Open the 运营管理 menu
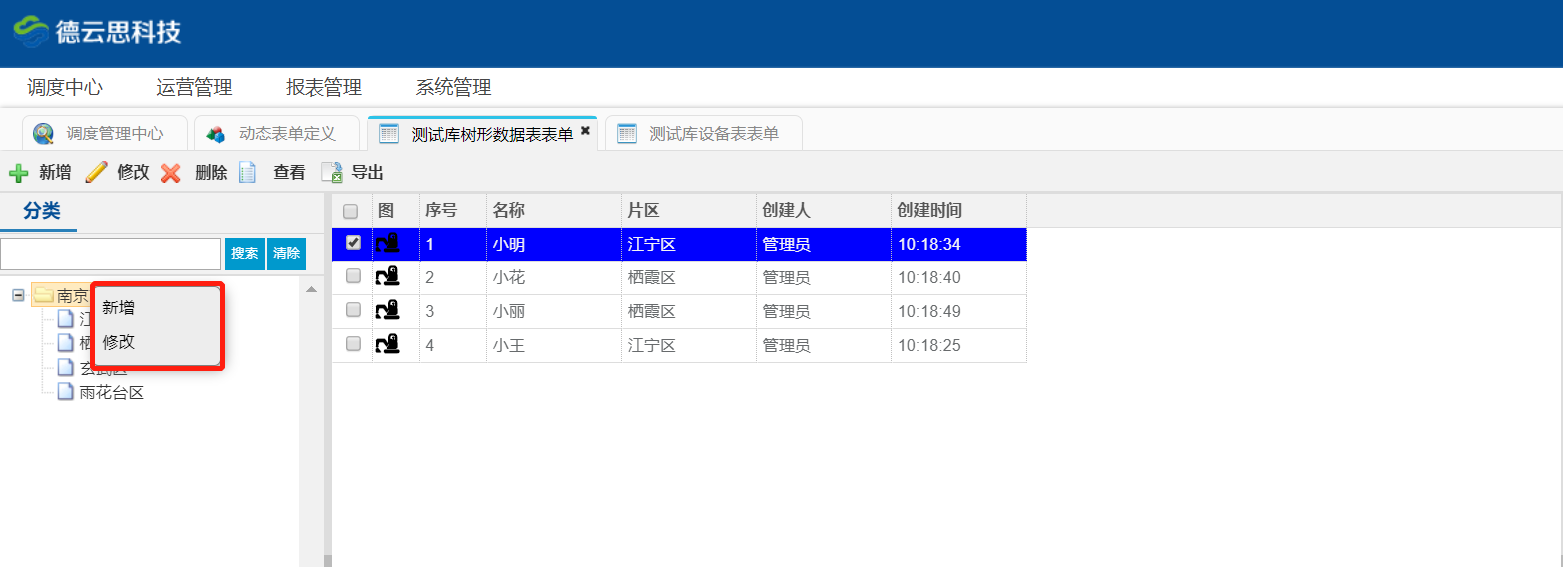 coord(194,88)
